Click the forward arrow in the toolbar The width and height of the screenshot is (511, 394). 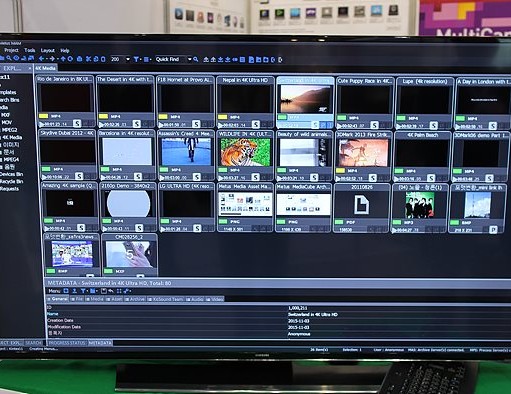(52, 59)
